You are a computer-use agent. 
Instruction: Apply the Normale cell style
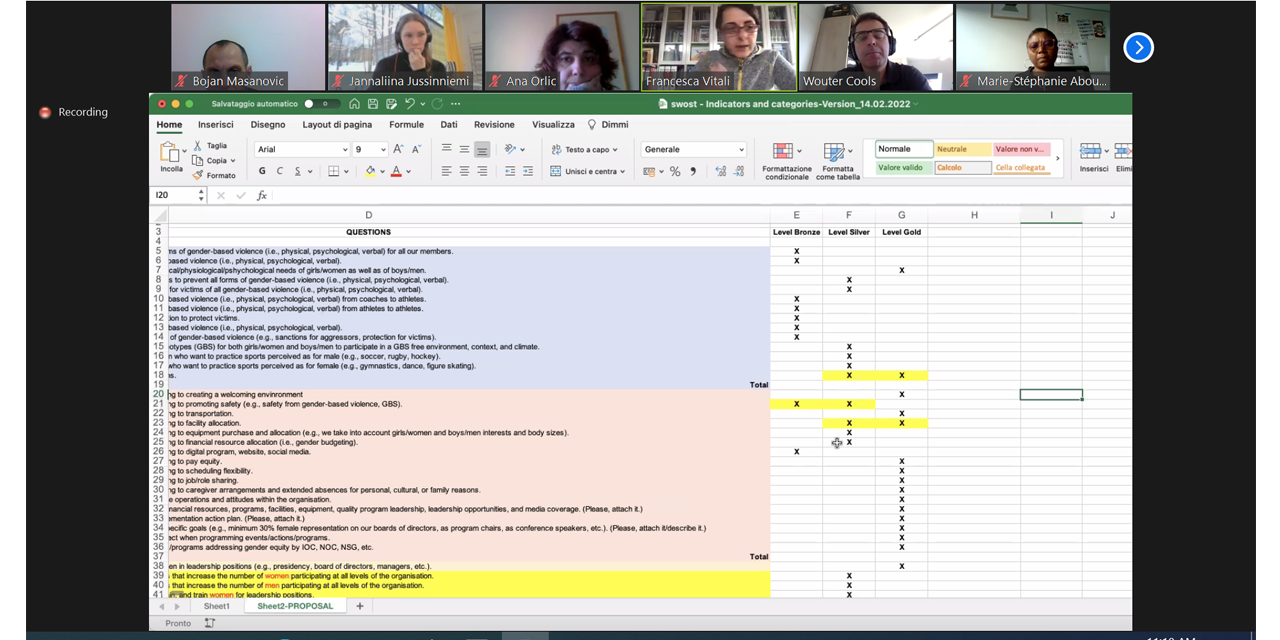pos(904,149)
